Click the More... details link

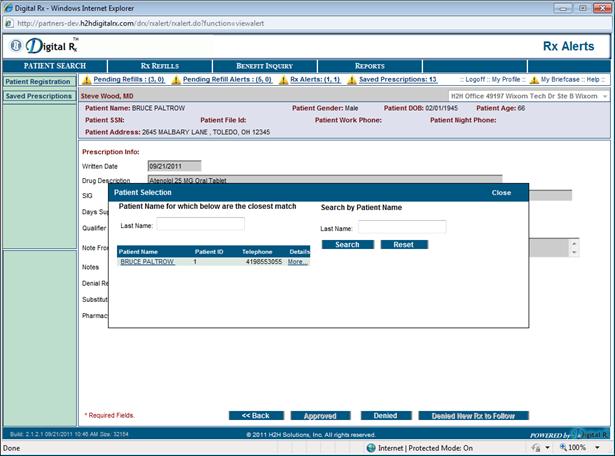(298, 262)
